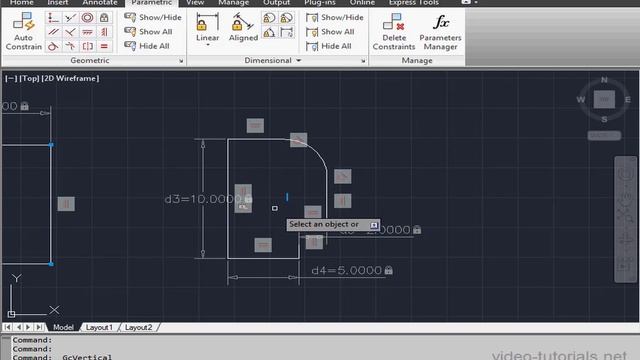Select the Vertical constraint icon in ribbon

click(x=104, y=32)
